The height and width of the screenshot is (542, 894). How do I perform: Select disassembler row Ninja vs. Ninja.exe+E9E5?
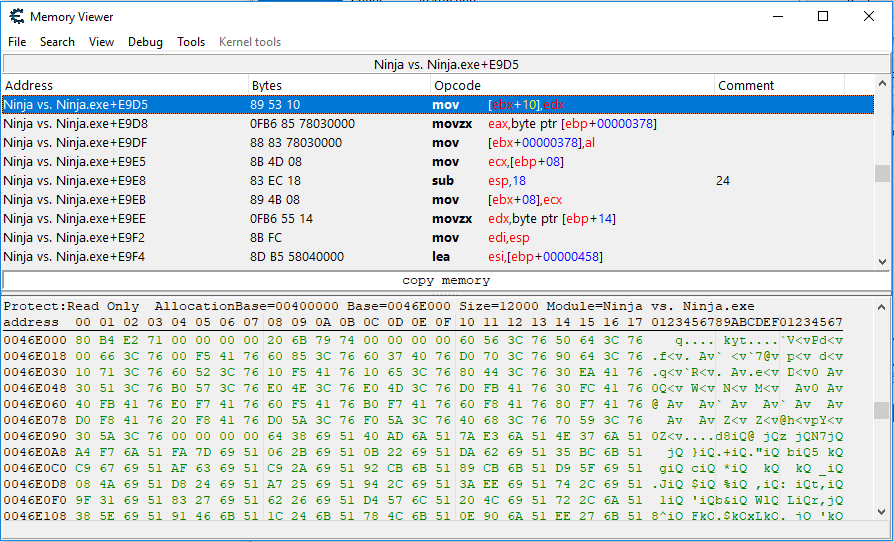[438, 162]
